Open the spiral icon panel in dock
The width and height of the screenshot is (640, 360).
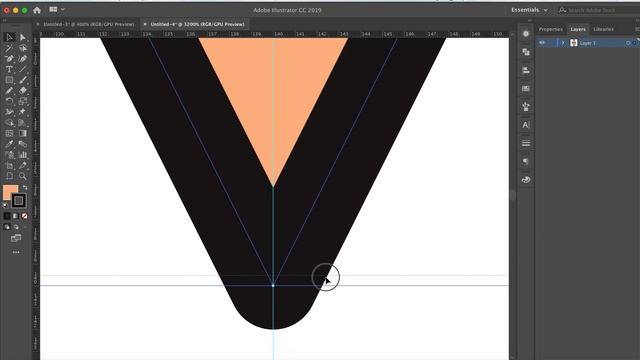coord(526,180)
